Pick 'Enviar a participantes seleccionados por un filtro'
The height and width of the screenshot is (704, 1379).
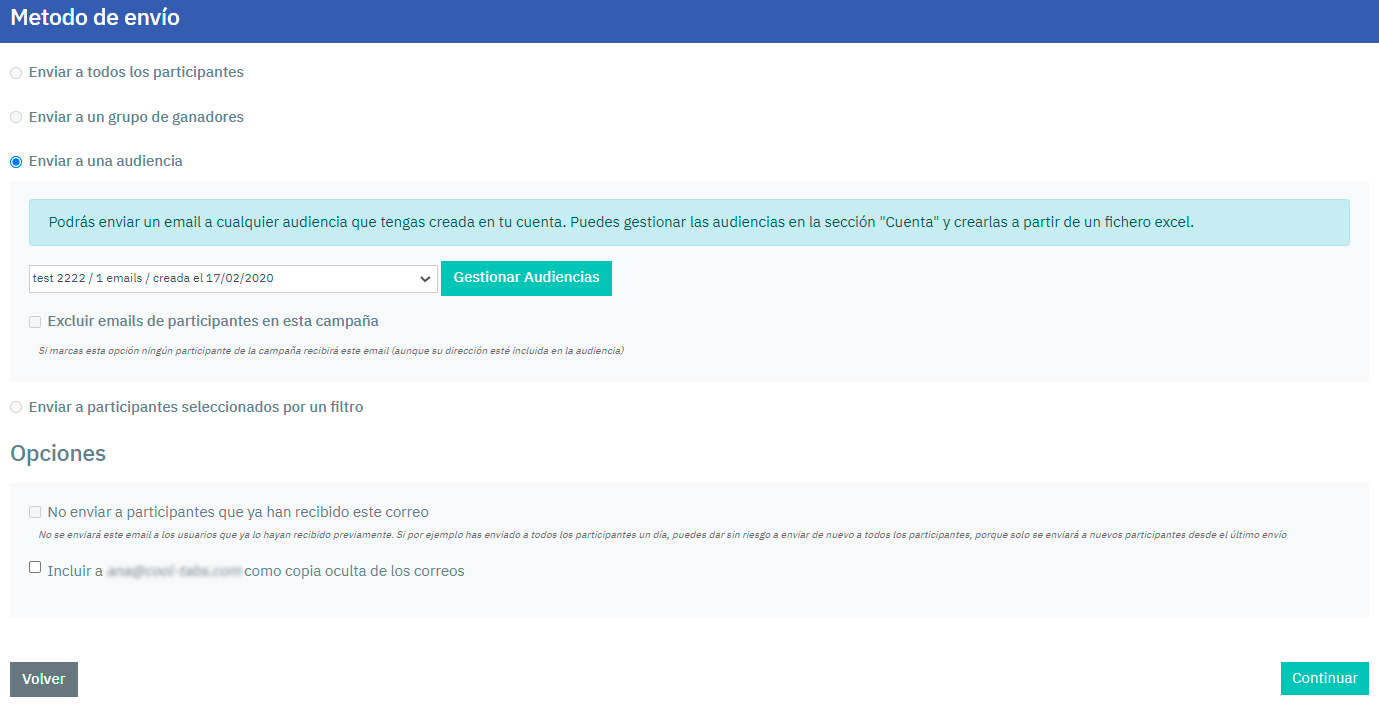(16, 408)
